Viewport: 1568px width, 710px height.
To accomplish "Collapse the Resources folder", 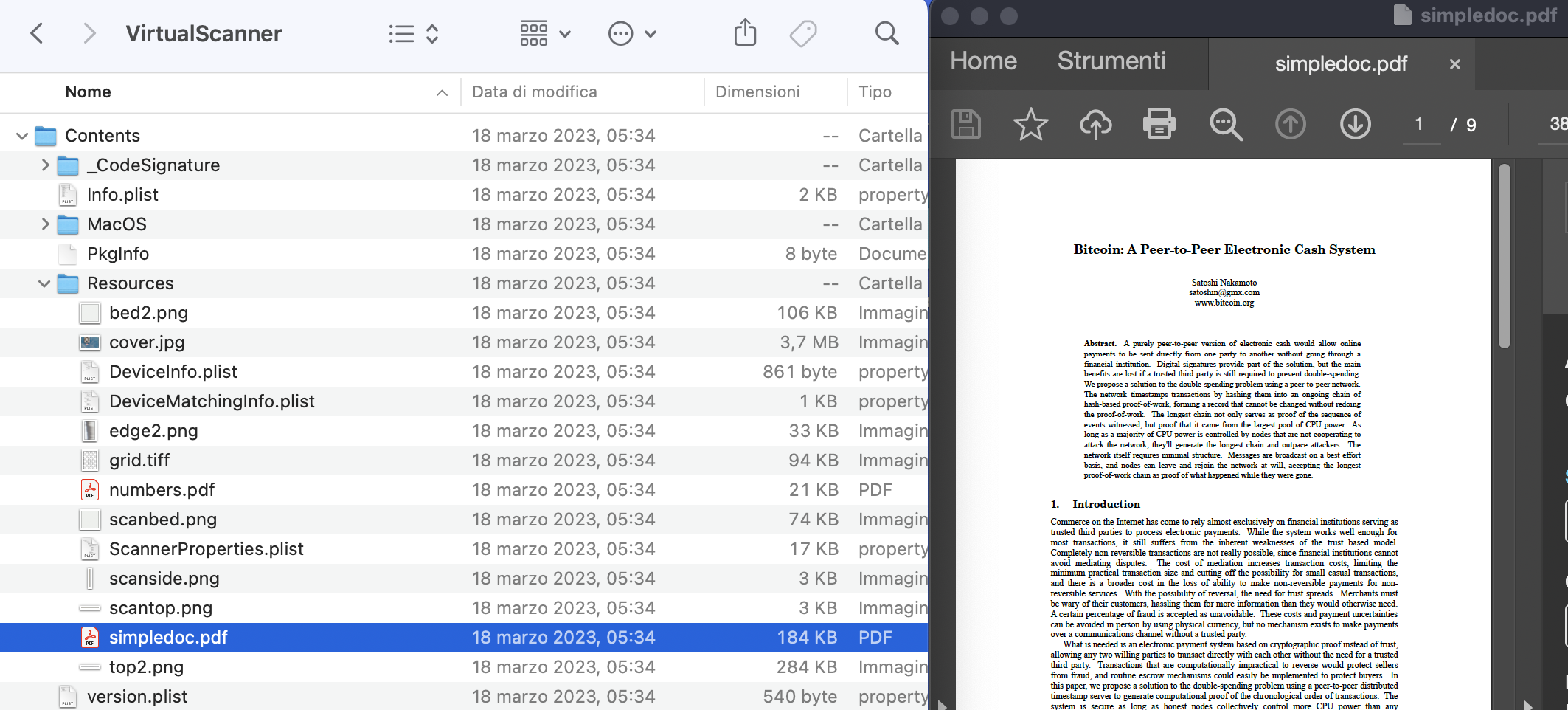I will click(x=44, y=283).
